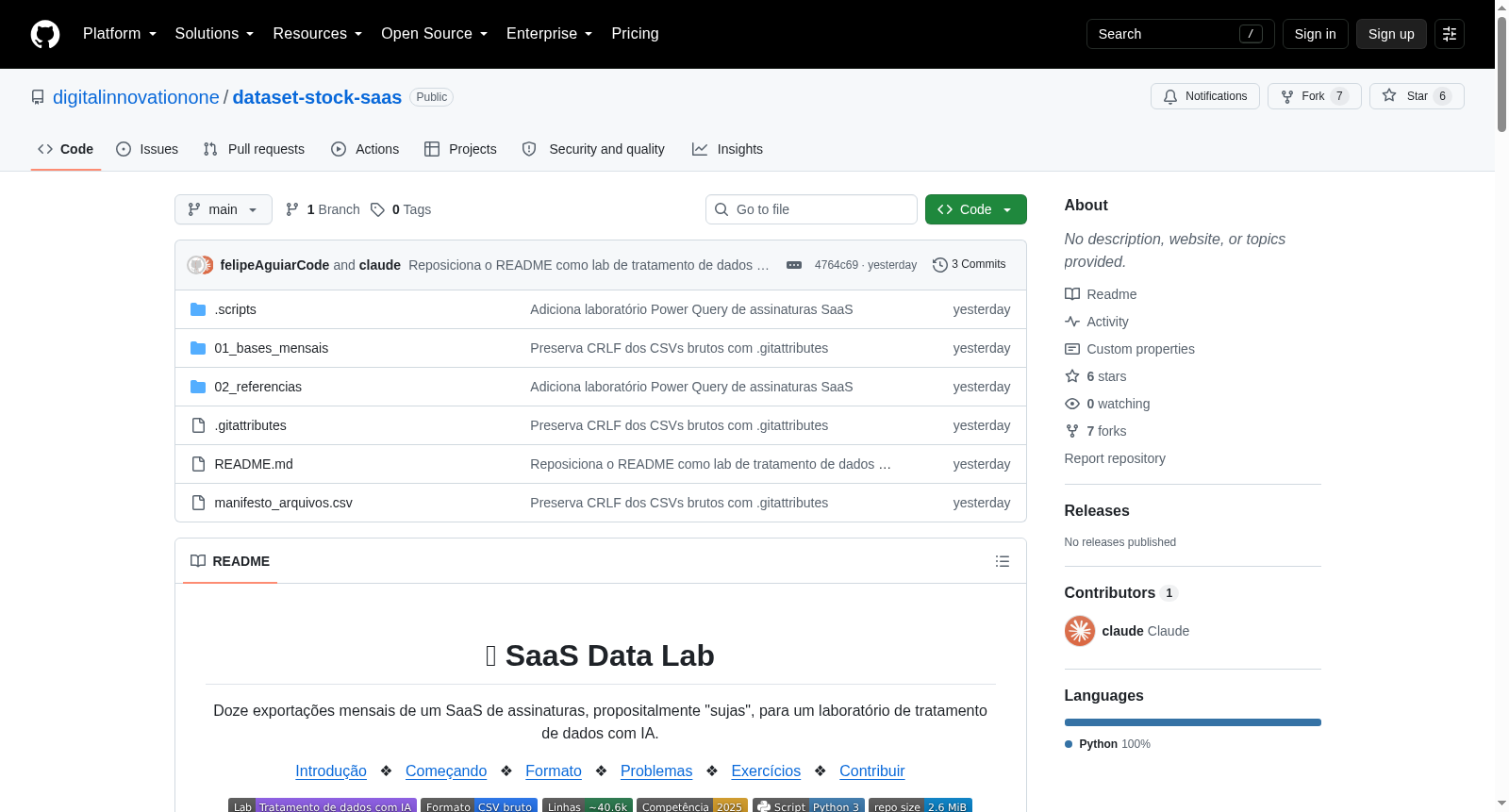Screen dimensions: 1509x812
Task: Click the Go to file input
Action: click(811, 209)
